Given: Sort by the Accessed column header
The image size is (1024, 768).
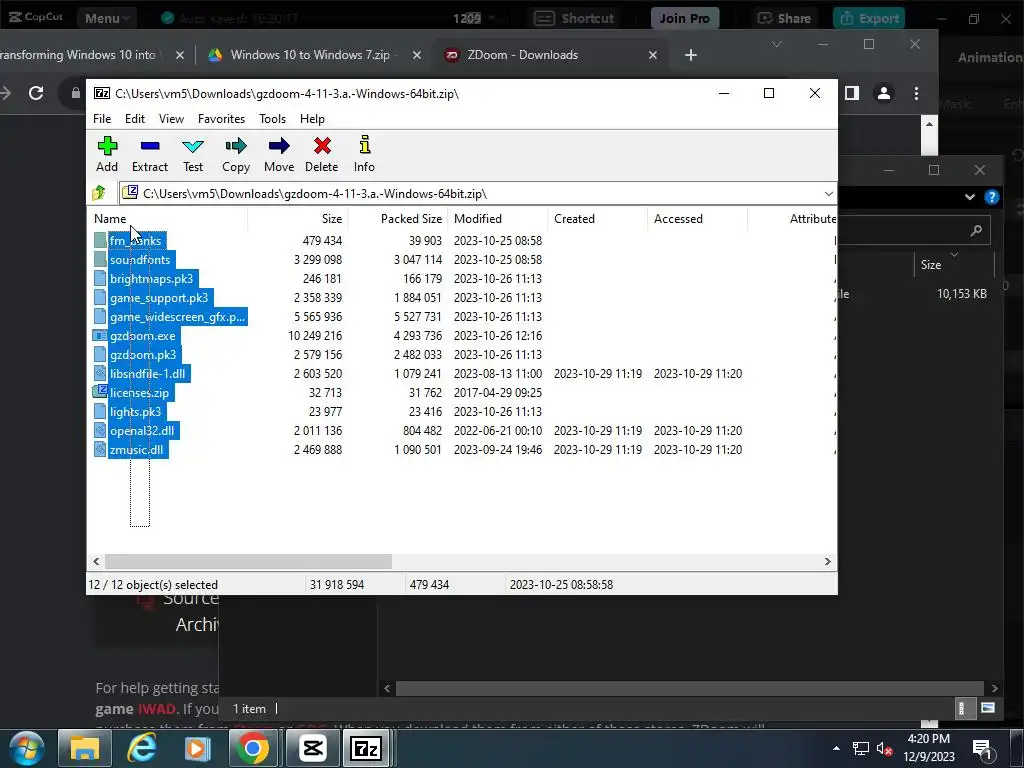Looking at the screenshot, I should 697,219.
